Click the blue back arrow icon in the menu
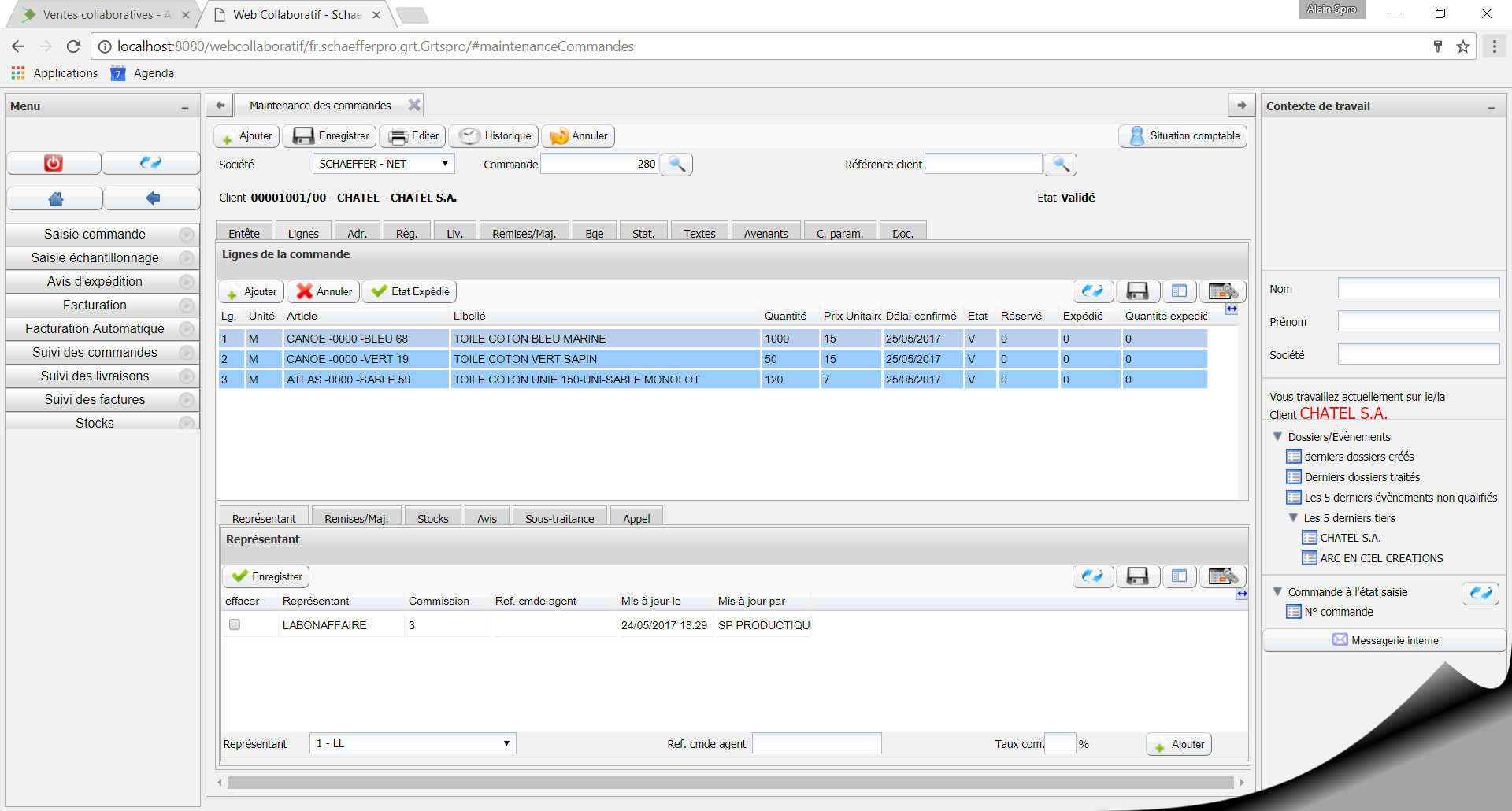The width and height of the screenshot is (1512, 811). pos(151,198)
